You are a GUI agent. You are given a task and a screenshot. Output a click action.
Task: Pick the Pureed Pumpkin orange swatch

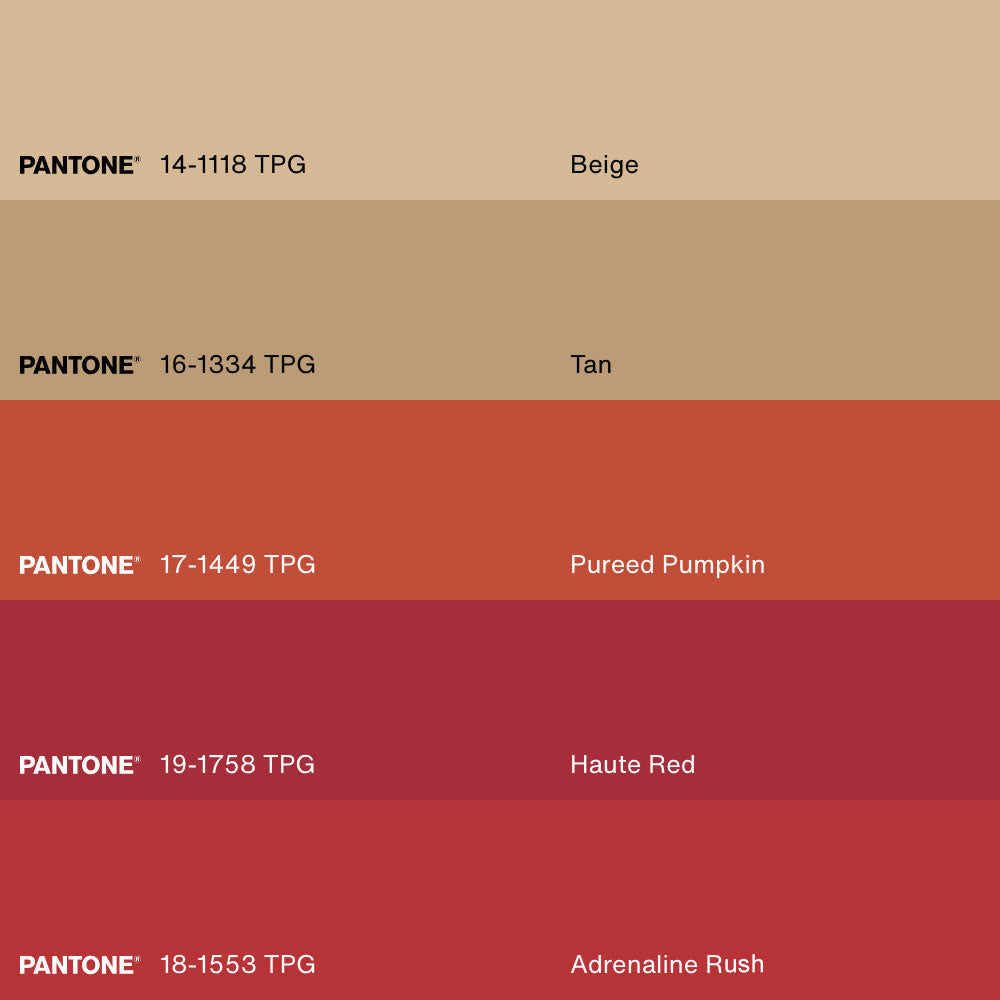tap(500, 480)
